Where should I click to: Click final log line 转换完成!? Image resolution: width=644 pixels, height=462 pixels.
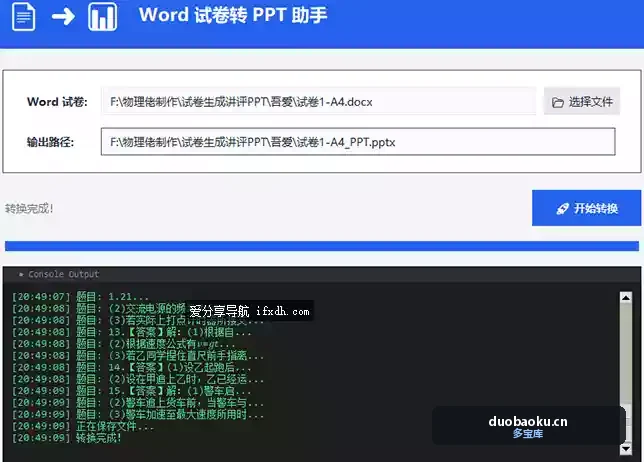point(67,438)
